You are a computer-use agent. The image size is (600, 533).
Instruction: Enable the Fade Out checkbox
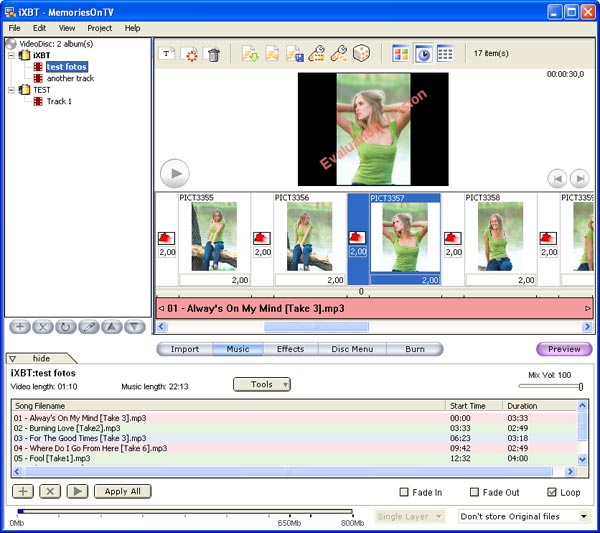tap(474, 492)
